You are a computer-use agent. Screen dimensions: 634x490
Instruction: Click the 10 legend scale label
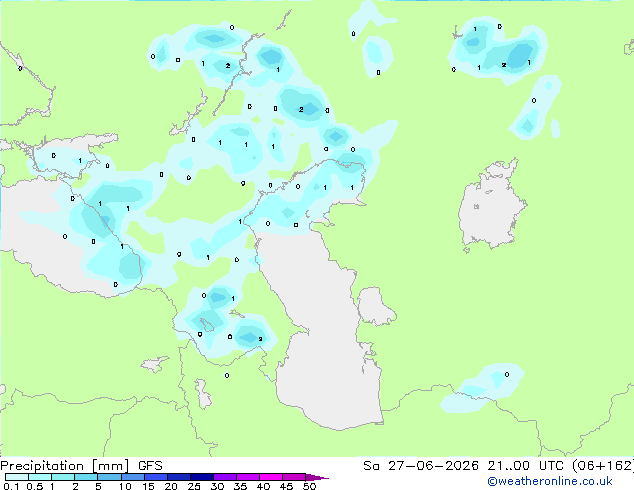pyautogui.click(x=125, y=486)
